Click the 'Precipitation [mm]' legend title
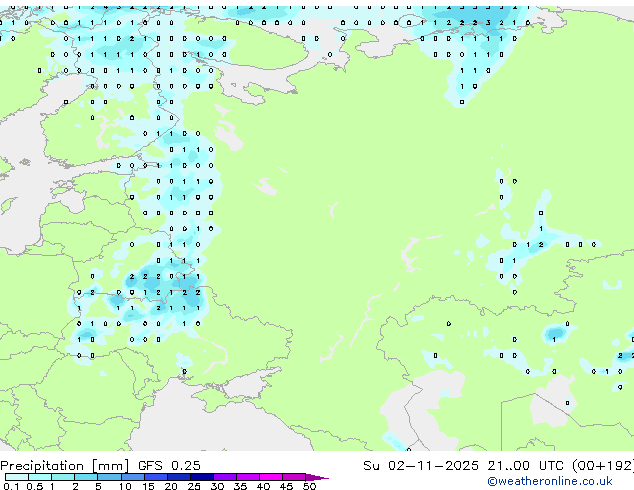Image resolution: width=634 pixels, height=490 pixels. pyautogui.click(x=65, y=466)
